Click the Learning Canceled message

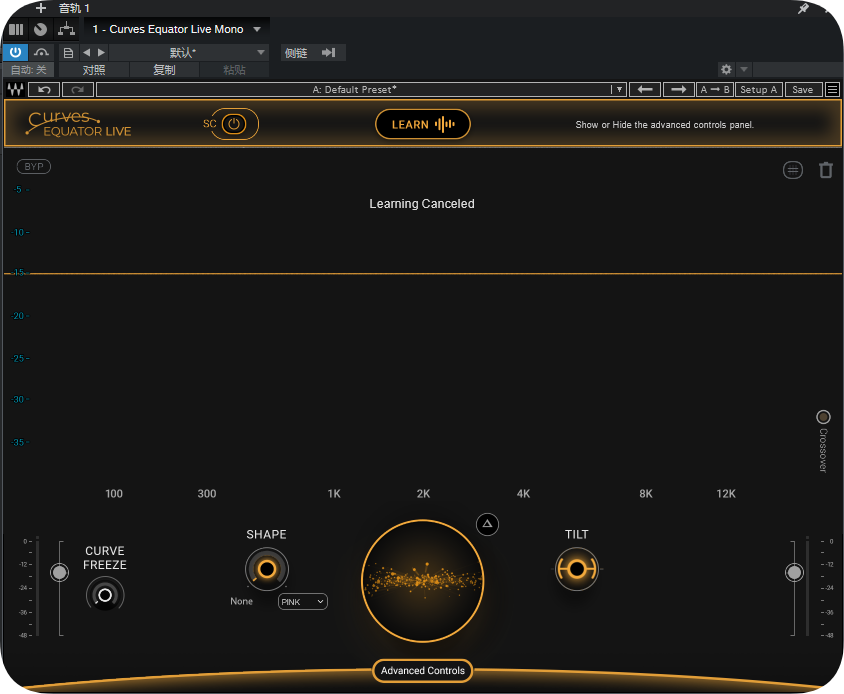422,204
